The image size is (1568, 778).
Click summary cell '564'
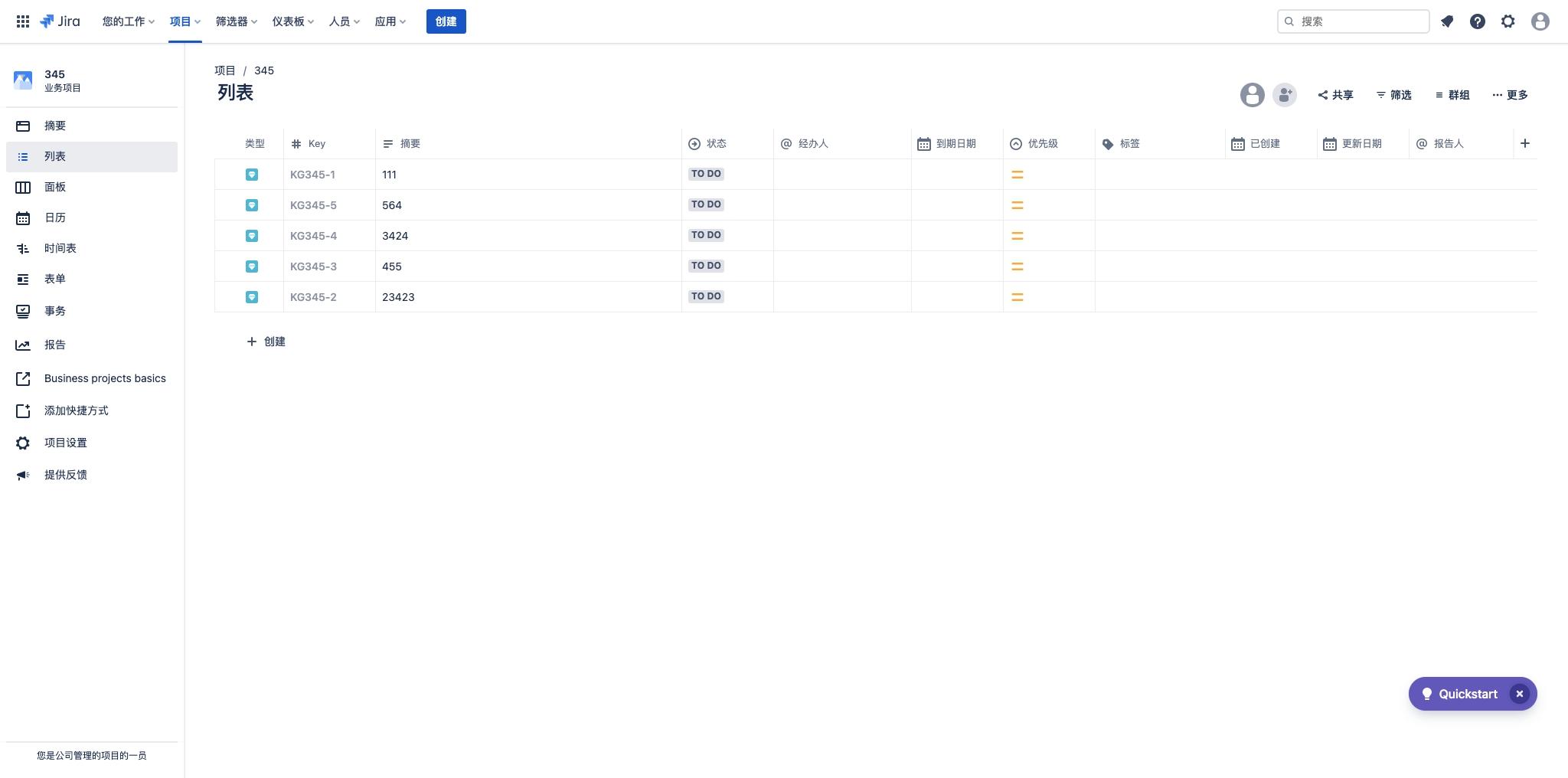pos(528,205)
